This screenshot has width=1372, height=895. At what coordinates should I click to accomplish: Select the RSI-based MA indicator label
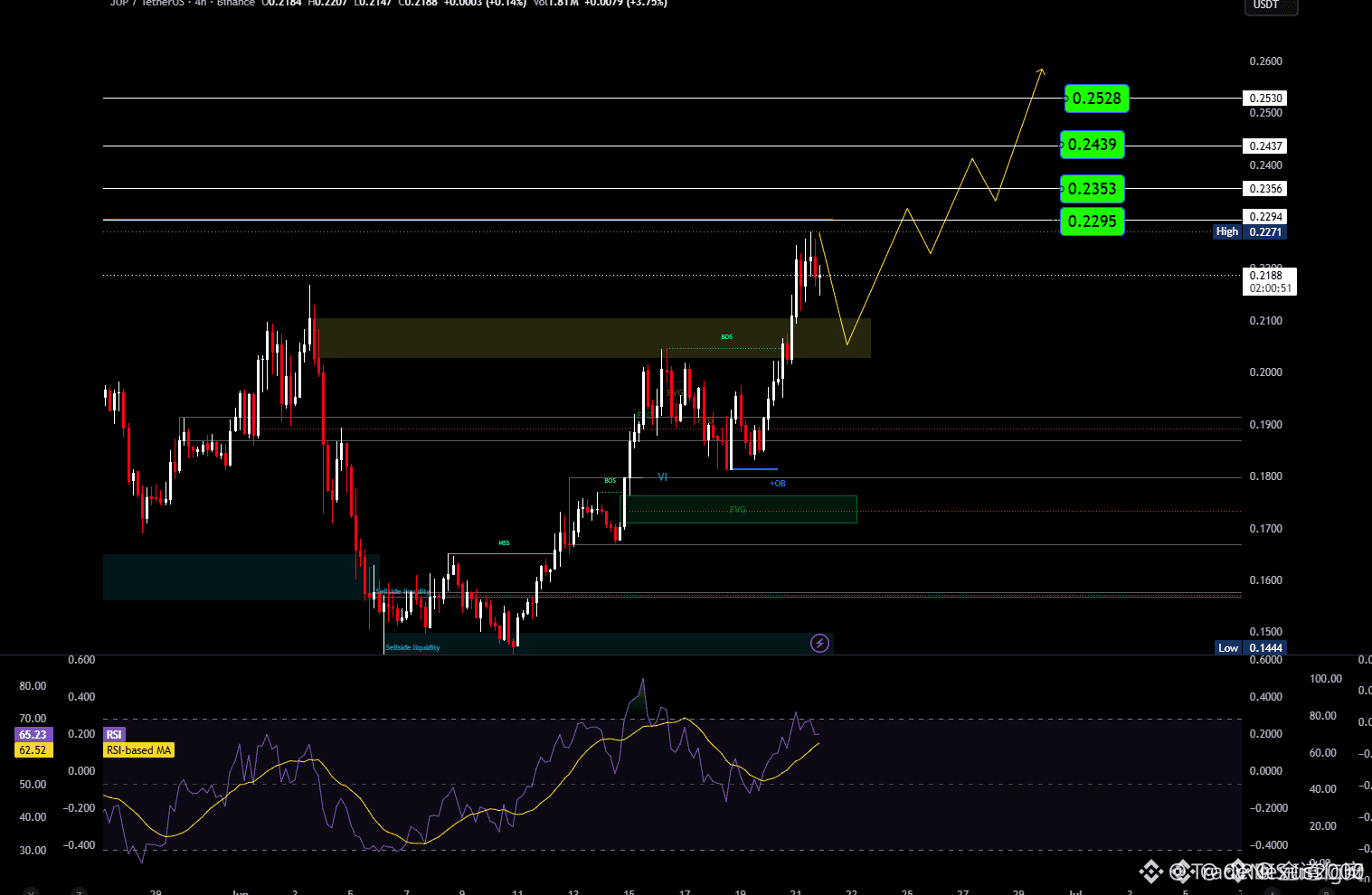coord(138,750)
